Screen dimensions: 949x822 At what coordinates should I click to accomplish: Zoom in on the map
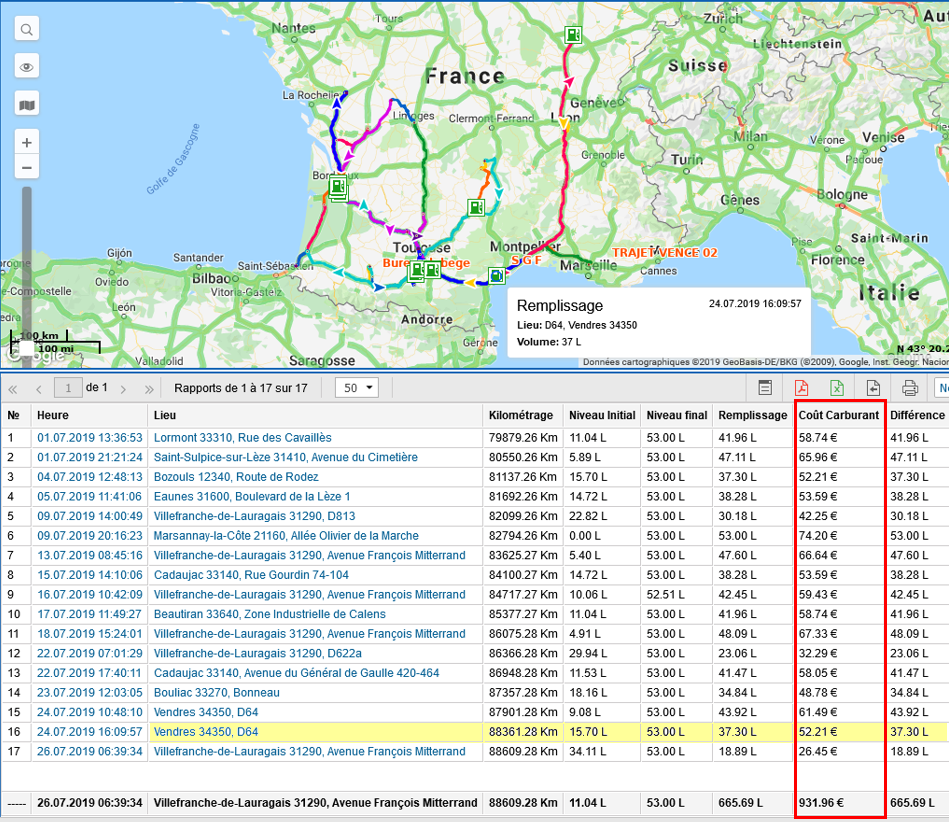(27, 143)
